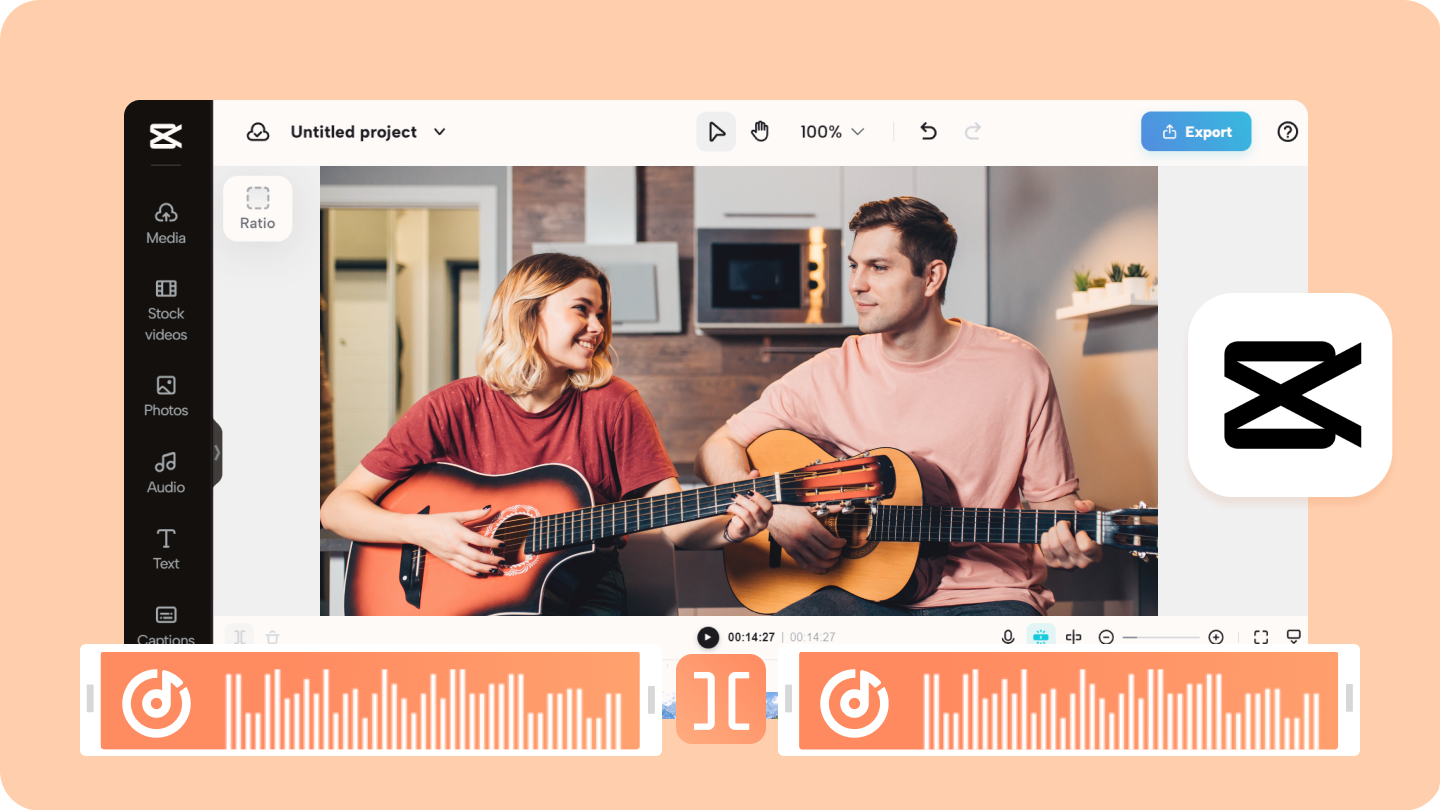Click the Export button
Screen dimensions: 1440x810
[1196, 131]
